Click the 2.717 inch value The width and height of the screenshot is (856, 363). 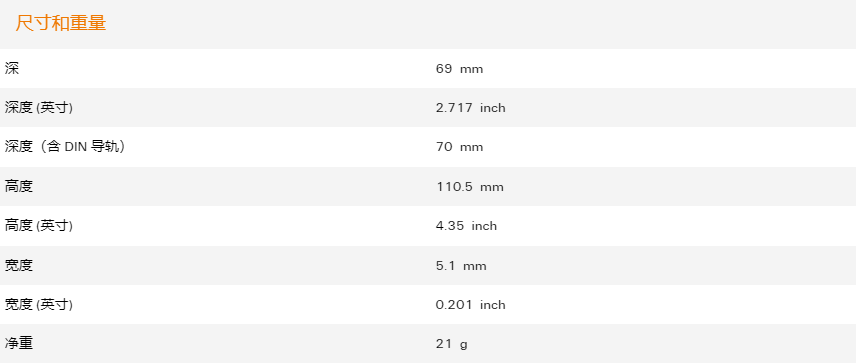click(x=471, y=108)
